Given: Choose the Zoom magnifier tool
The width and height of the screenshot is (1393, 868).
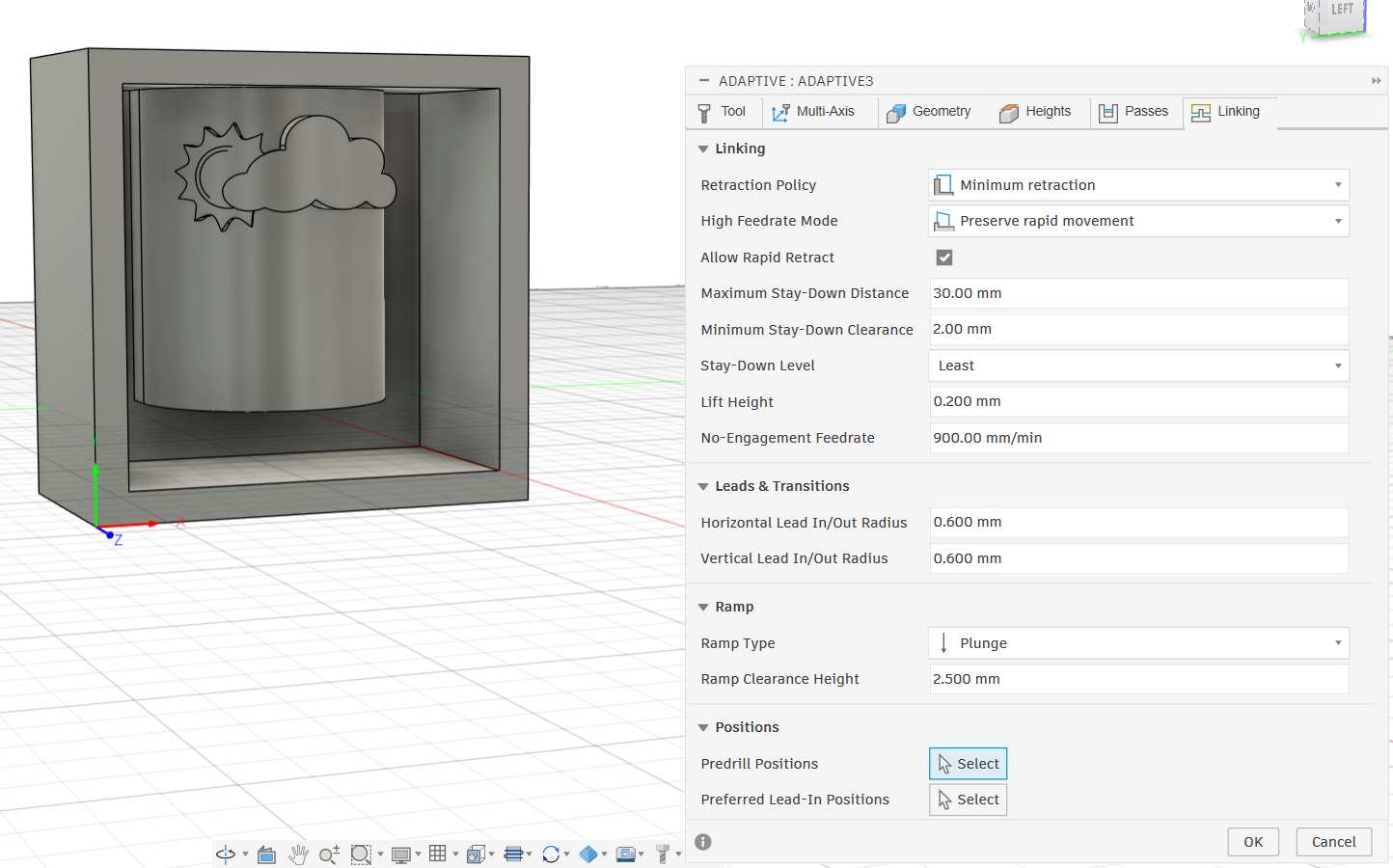Looking at the screenshot, I should click(329, 854).
